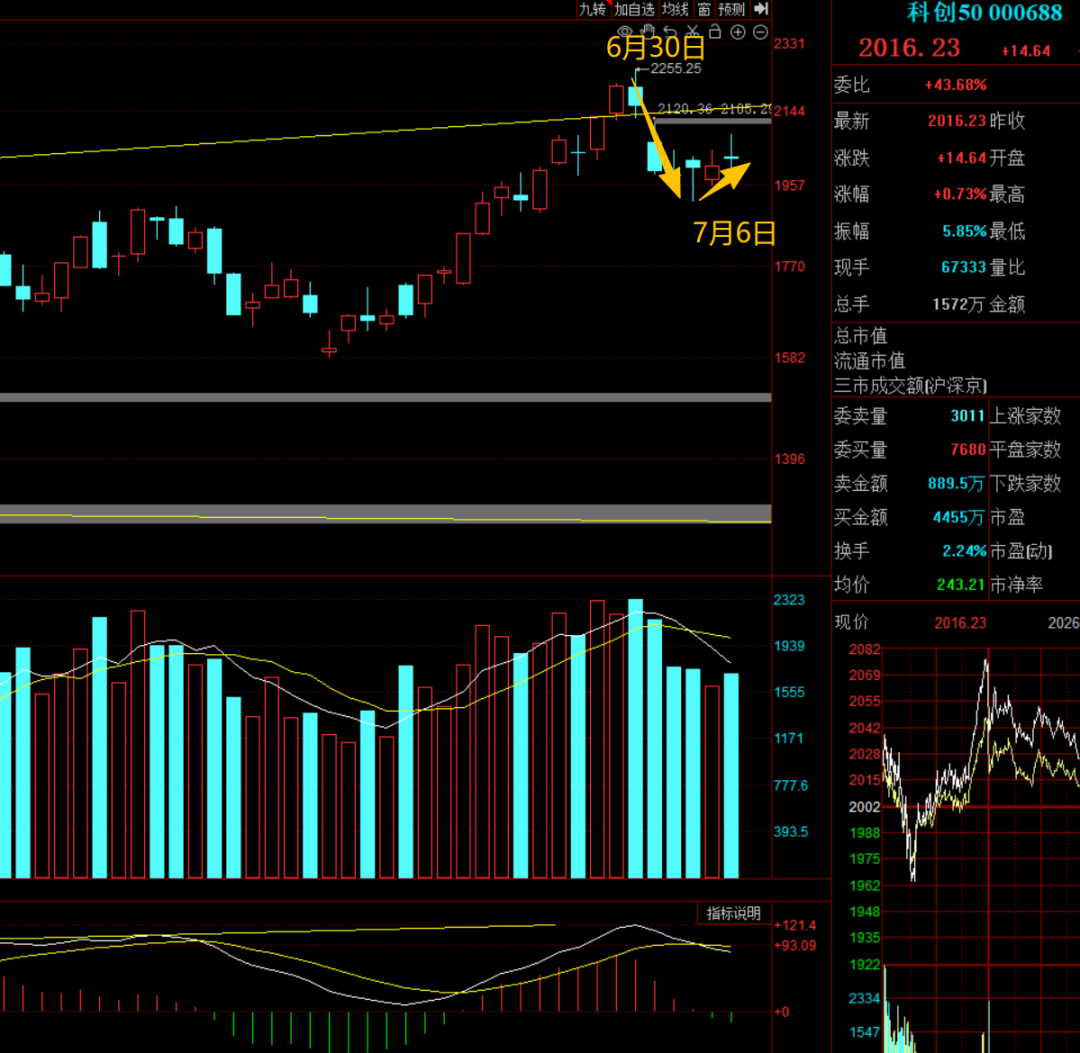Viewport: 1080px width, 1053px height.
Task: Select the hand pan tool
Action: (x=647, y=31)
